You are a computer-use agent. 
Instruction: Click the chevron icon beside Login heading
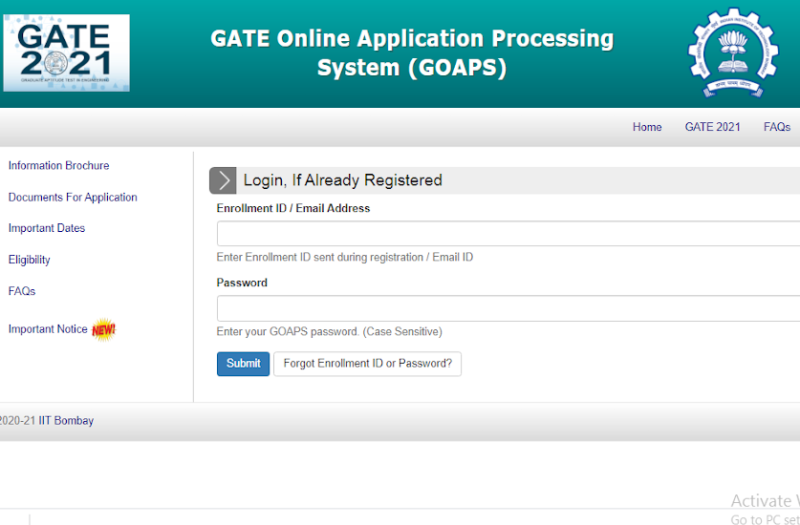(223, 181)
